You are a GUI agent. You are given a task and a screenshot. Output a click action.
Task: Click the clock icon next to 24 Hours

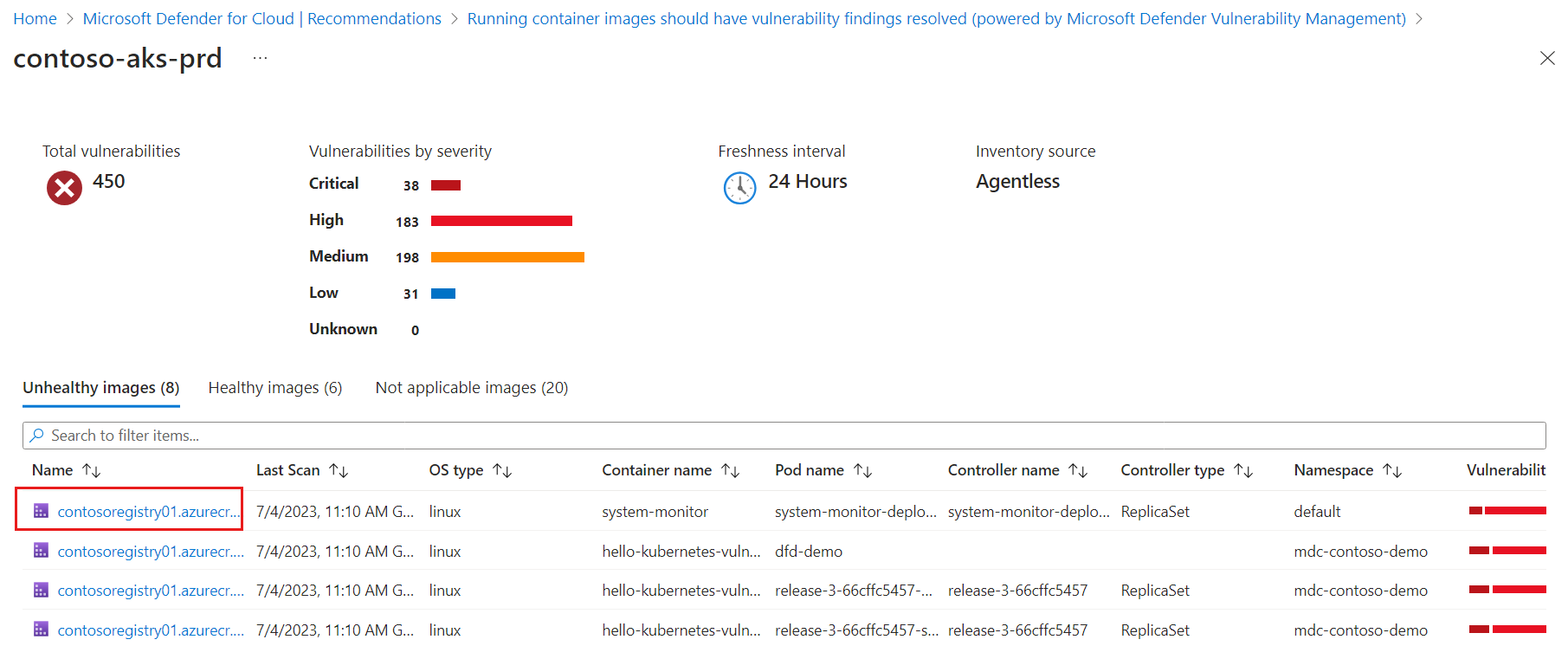[x=739, y=187]
